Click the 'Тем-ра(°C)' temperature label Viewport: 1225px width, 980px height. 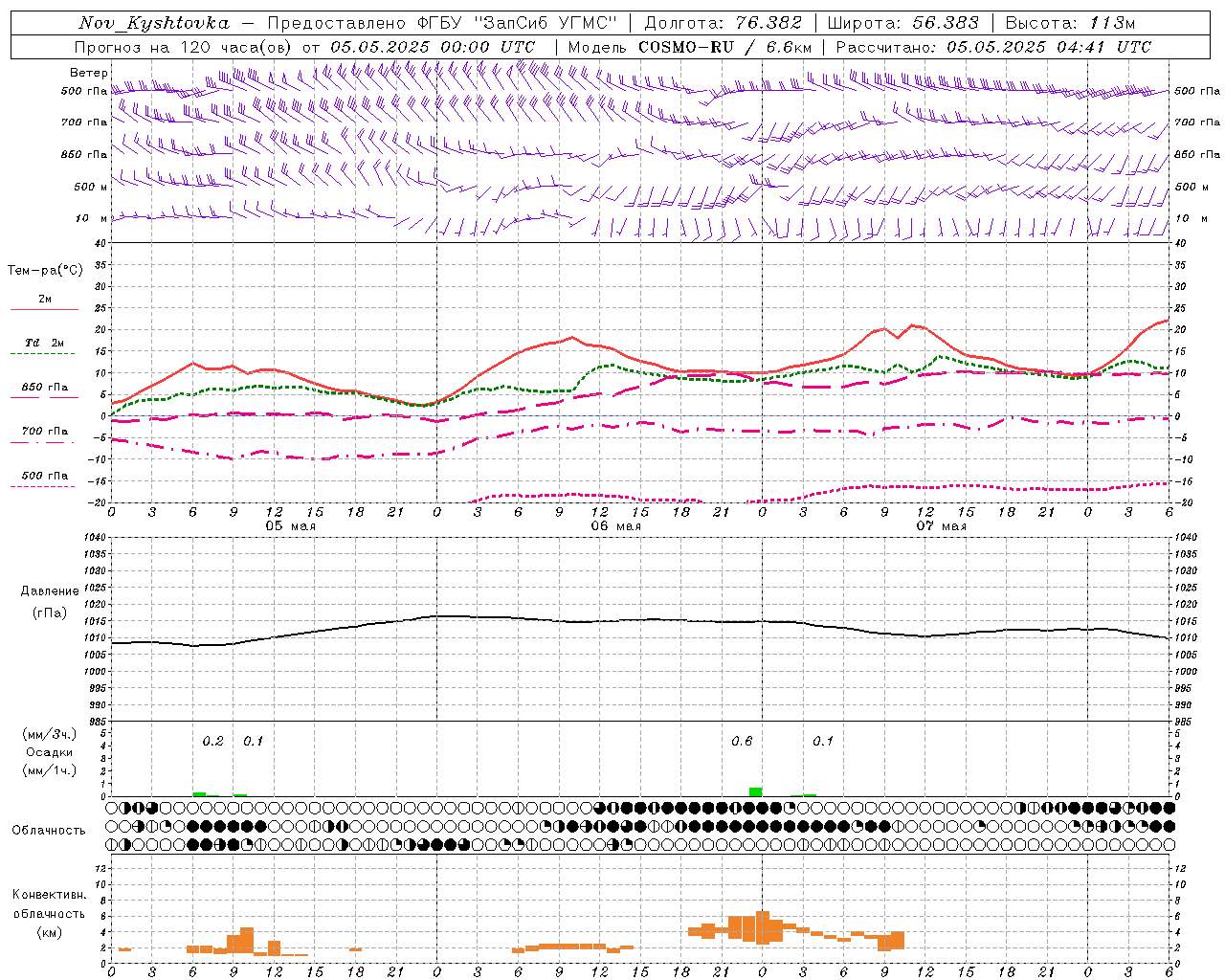click(x=45, y=271)
